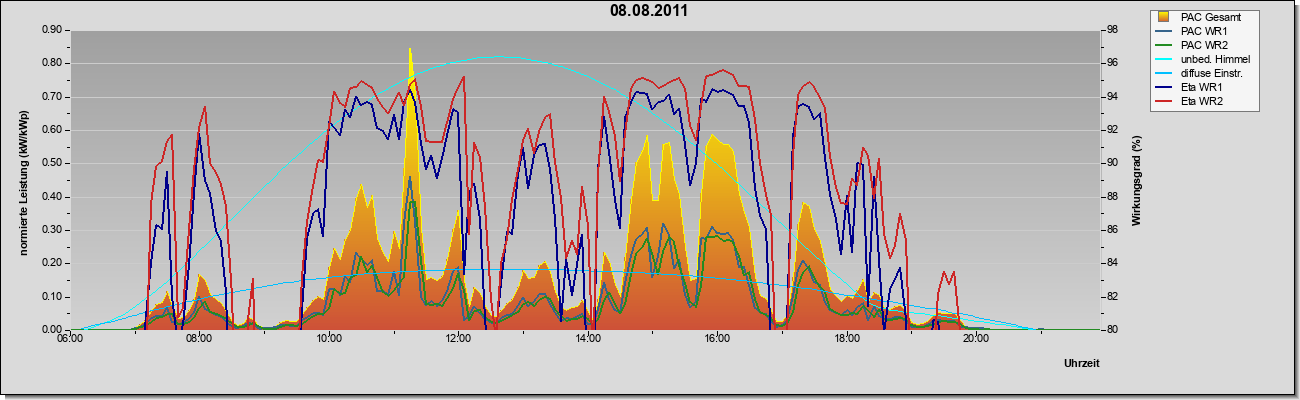Screen dimensions: 1300x400
Task: Click the Uhrzeit axis title
Action: [1081, 363]
